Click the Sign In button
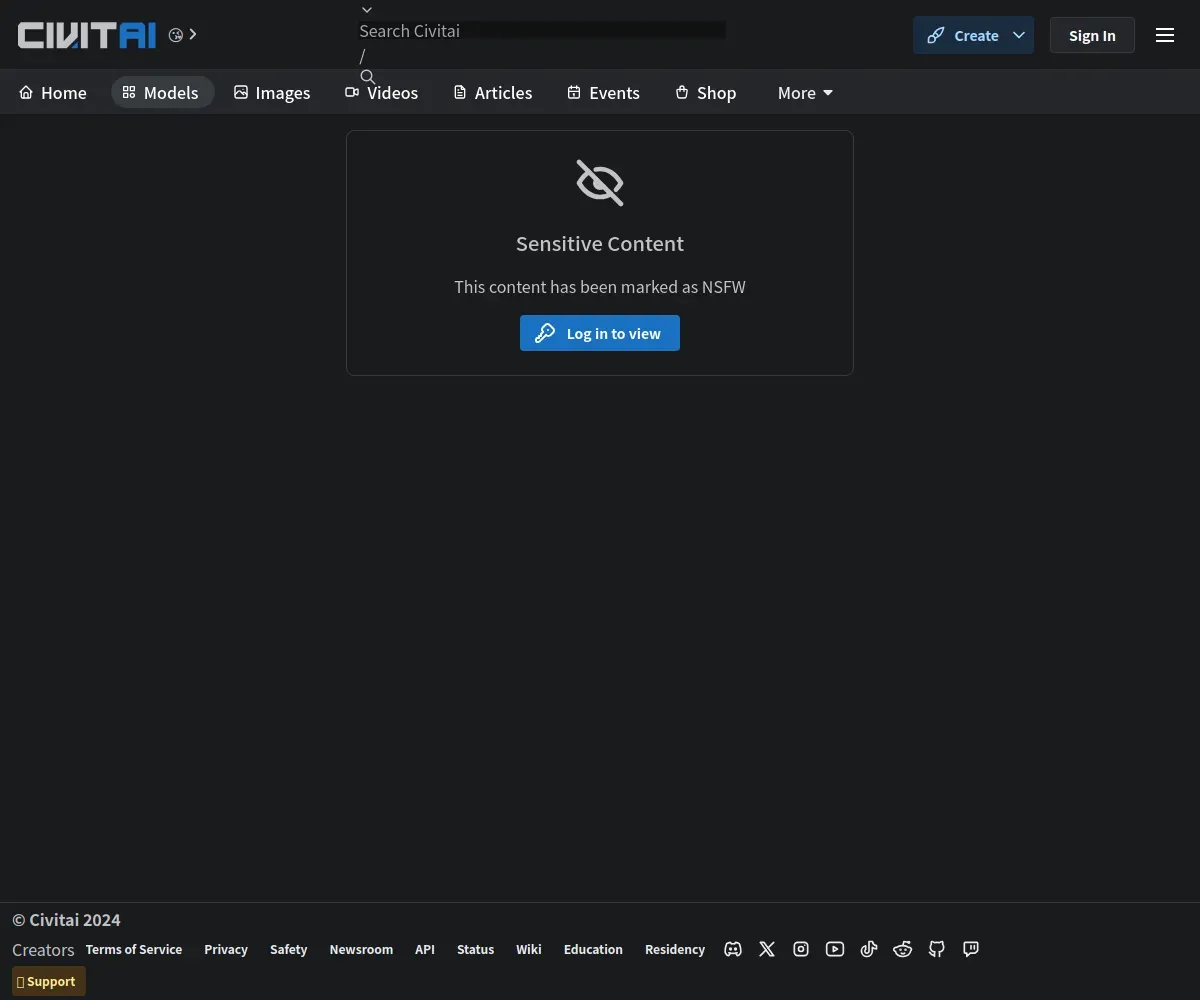Screen dimensions: 1200x1000 pyautogui.click(x=1092, y=35)
